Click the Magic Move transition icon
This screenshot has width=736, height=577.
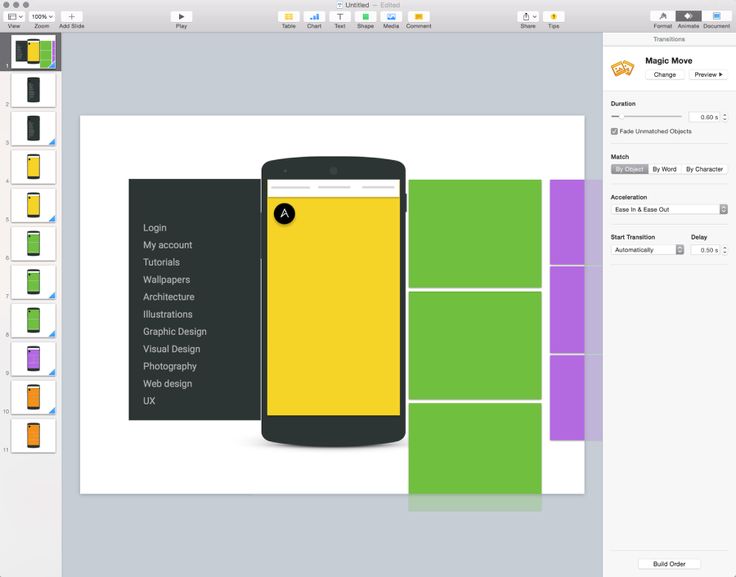[622, 69]
